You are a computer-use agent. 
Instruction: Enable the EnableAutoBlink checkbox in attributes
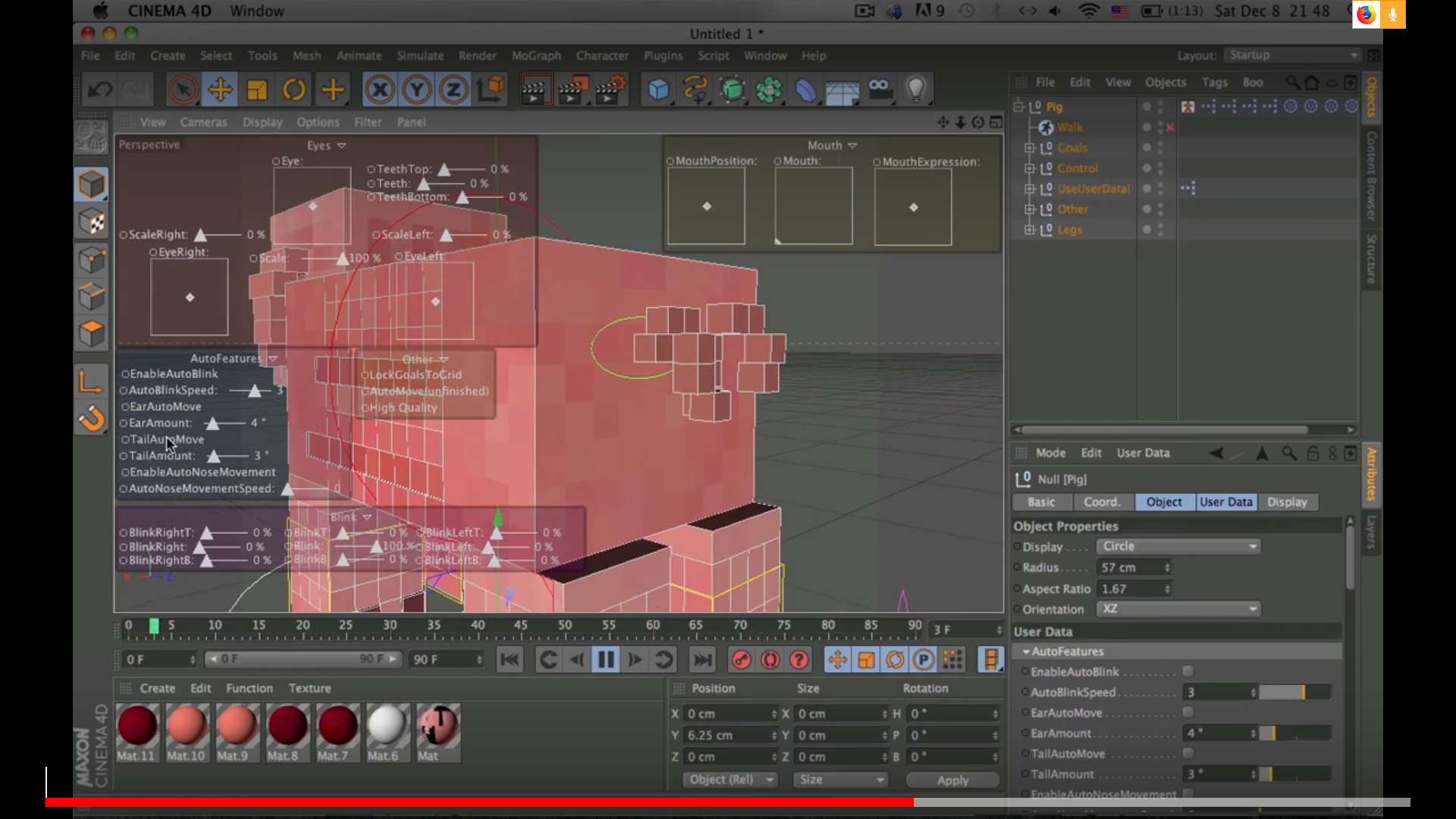tap(1188, 671)
